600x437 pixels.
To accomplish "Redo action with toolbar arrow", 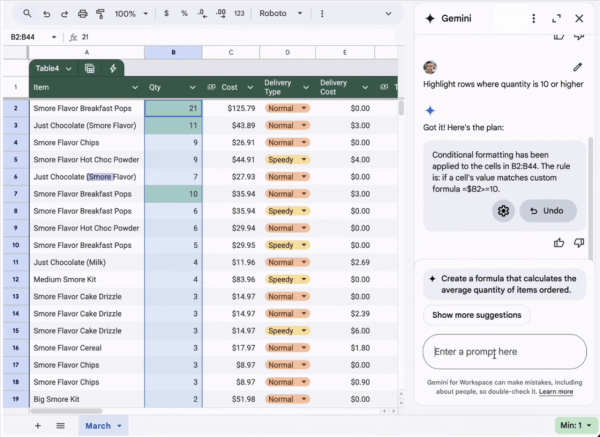I will click(64, 14).
